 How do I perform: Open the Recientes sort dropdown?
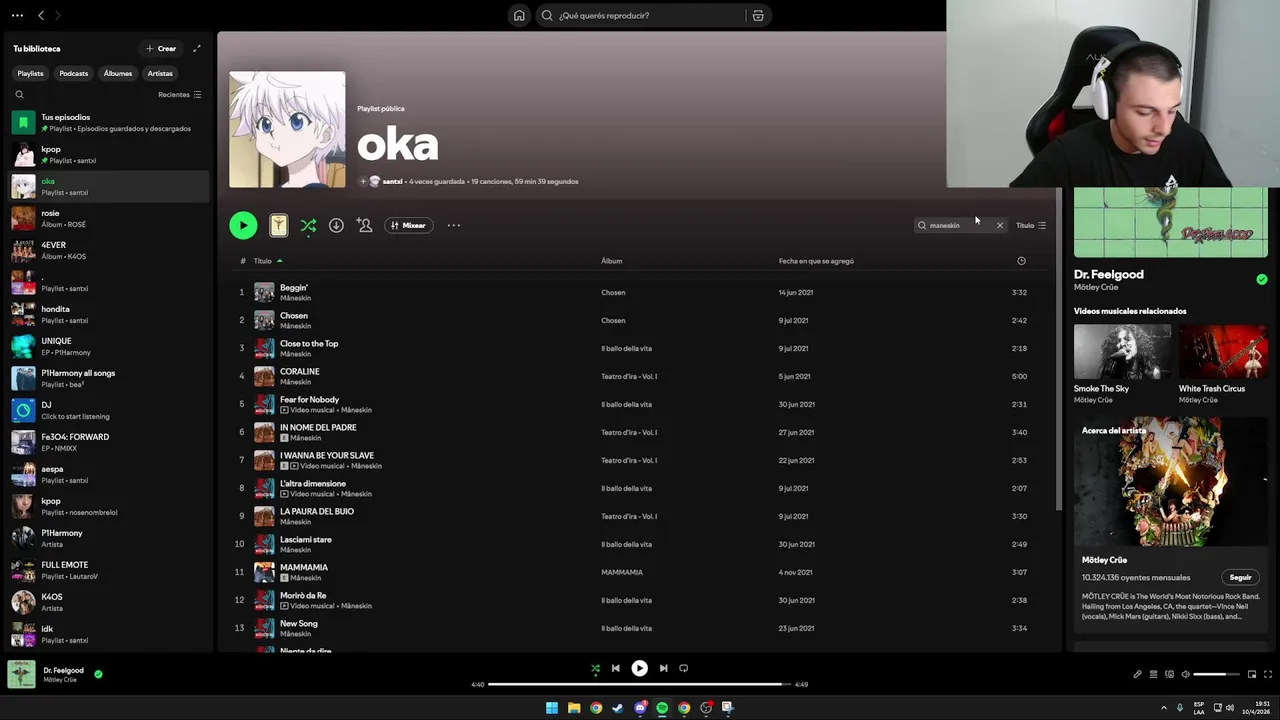click(x=180, y=94)
